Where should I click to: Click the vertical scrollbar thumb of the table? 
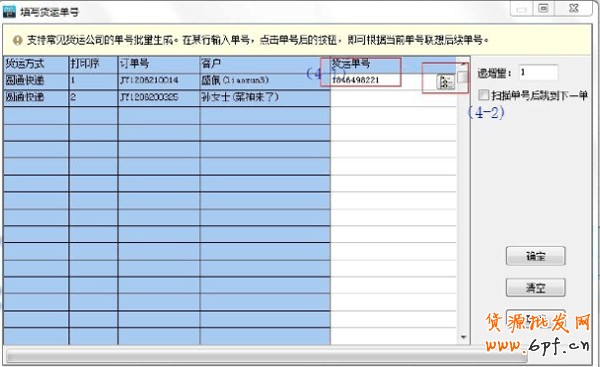click(x=463, y=77)
